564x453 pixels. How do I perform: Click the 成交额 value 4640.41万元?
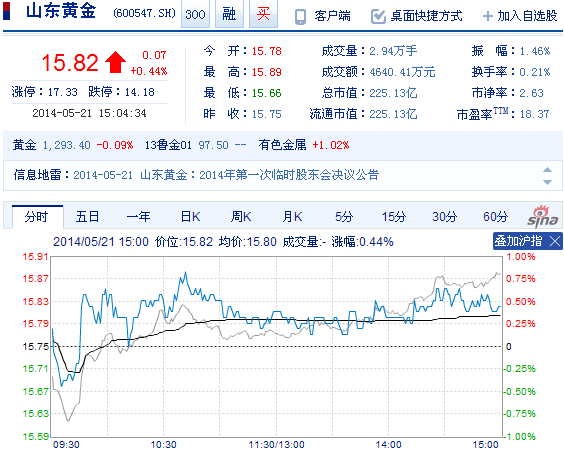click(402, 72)
